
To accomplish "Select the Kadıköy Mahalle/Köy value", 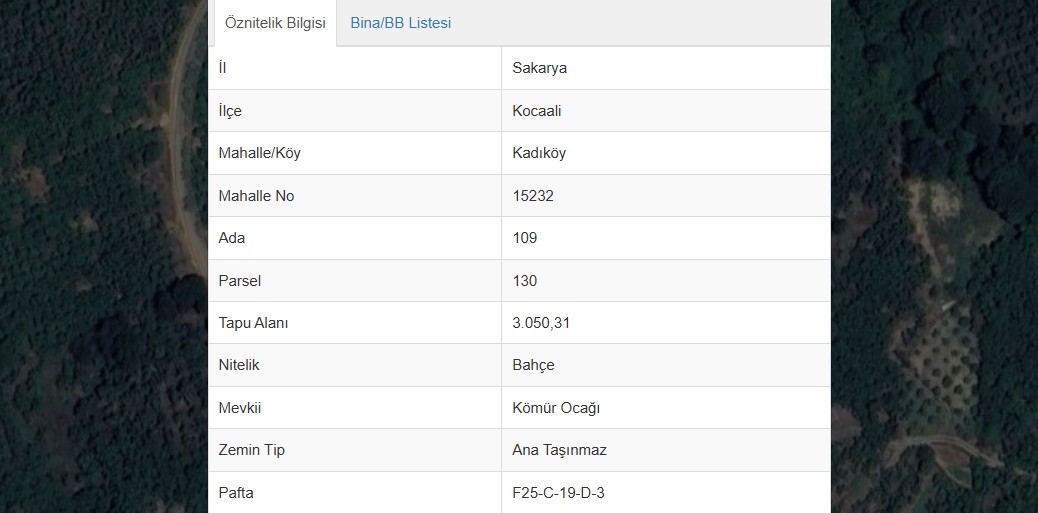I will pos(539,153).
